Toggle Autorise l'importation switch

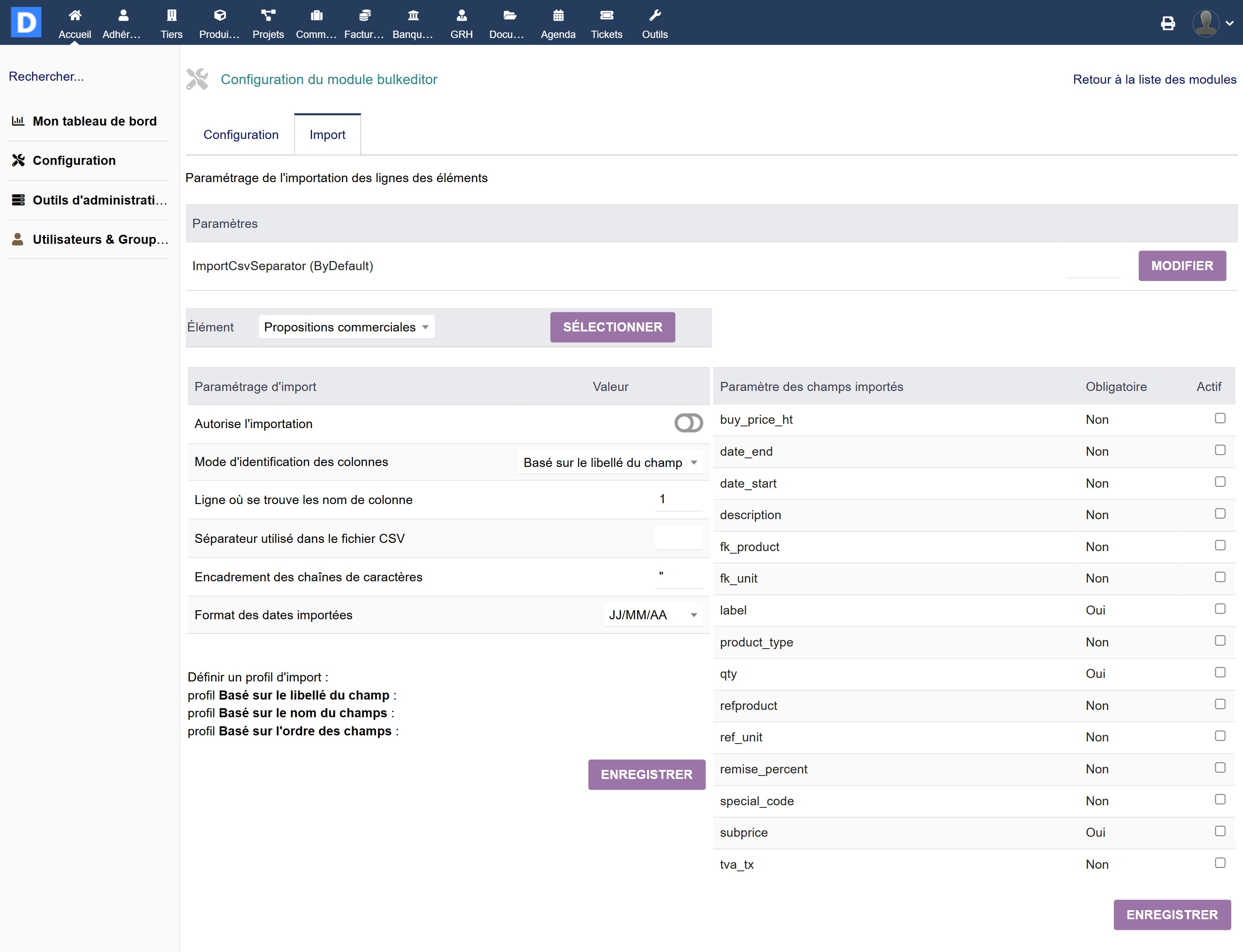click(688, 423)
